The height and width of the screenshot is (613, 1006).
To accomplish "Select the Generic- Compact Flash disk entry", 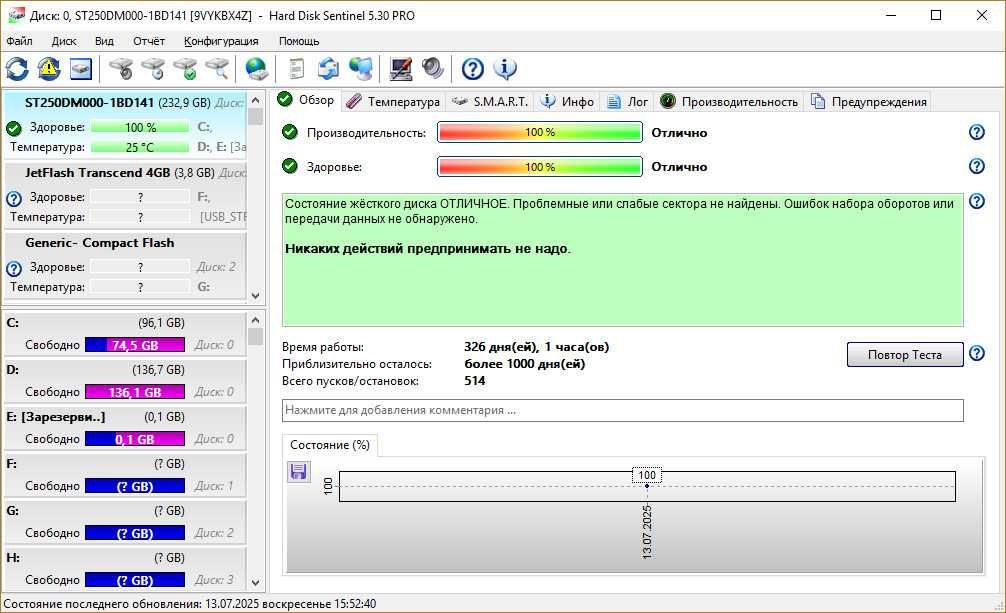I will (125, 266).
